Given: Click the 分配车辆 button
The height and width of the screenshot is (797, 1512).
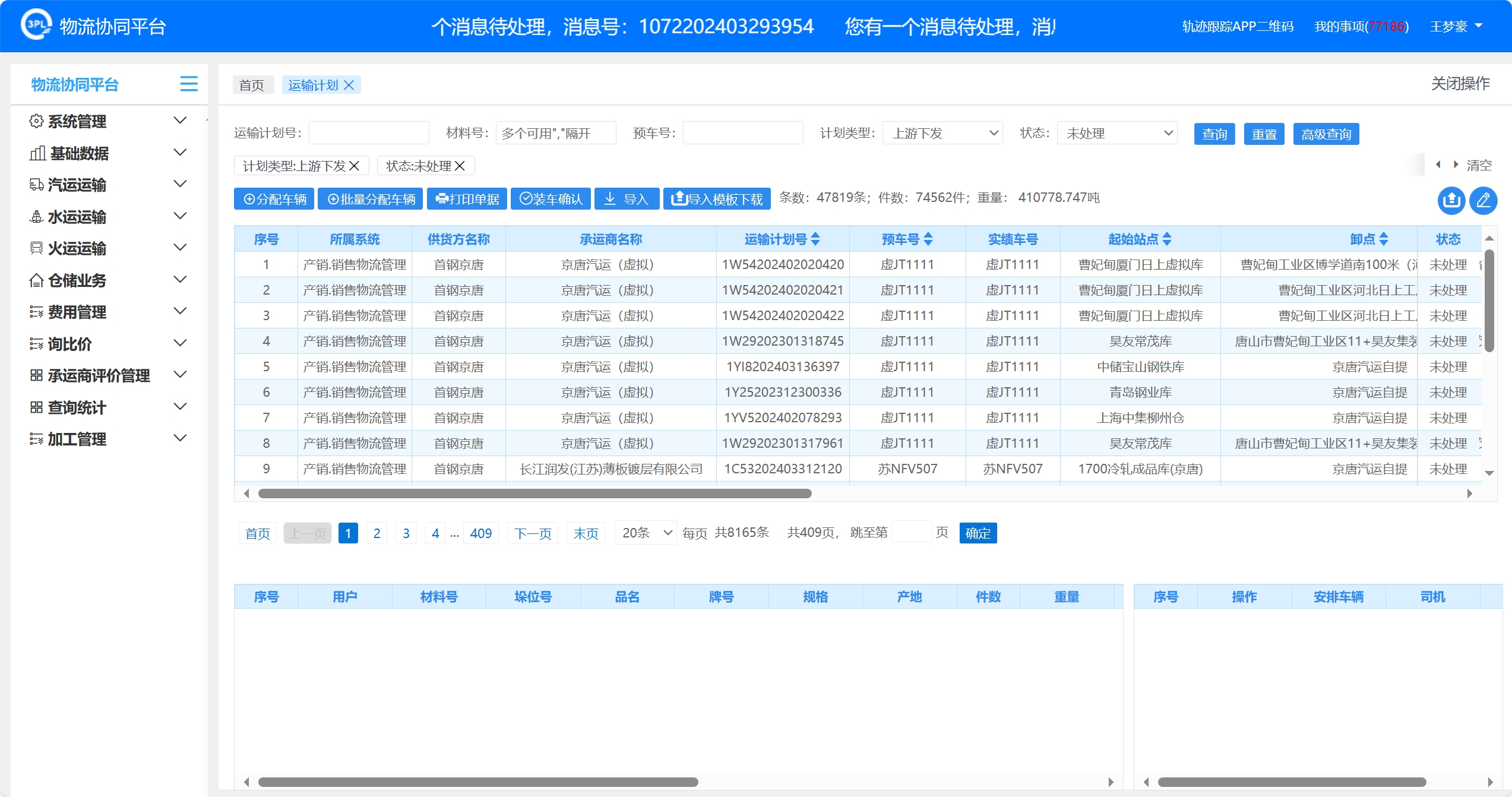Looking at the screenshot, I should point(274,199).
